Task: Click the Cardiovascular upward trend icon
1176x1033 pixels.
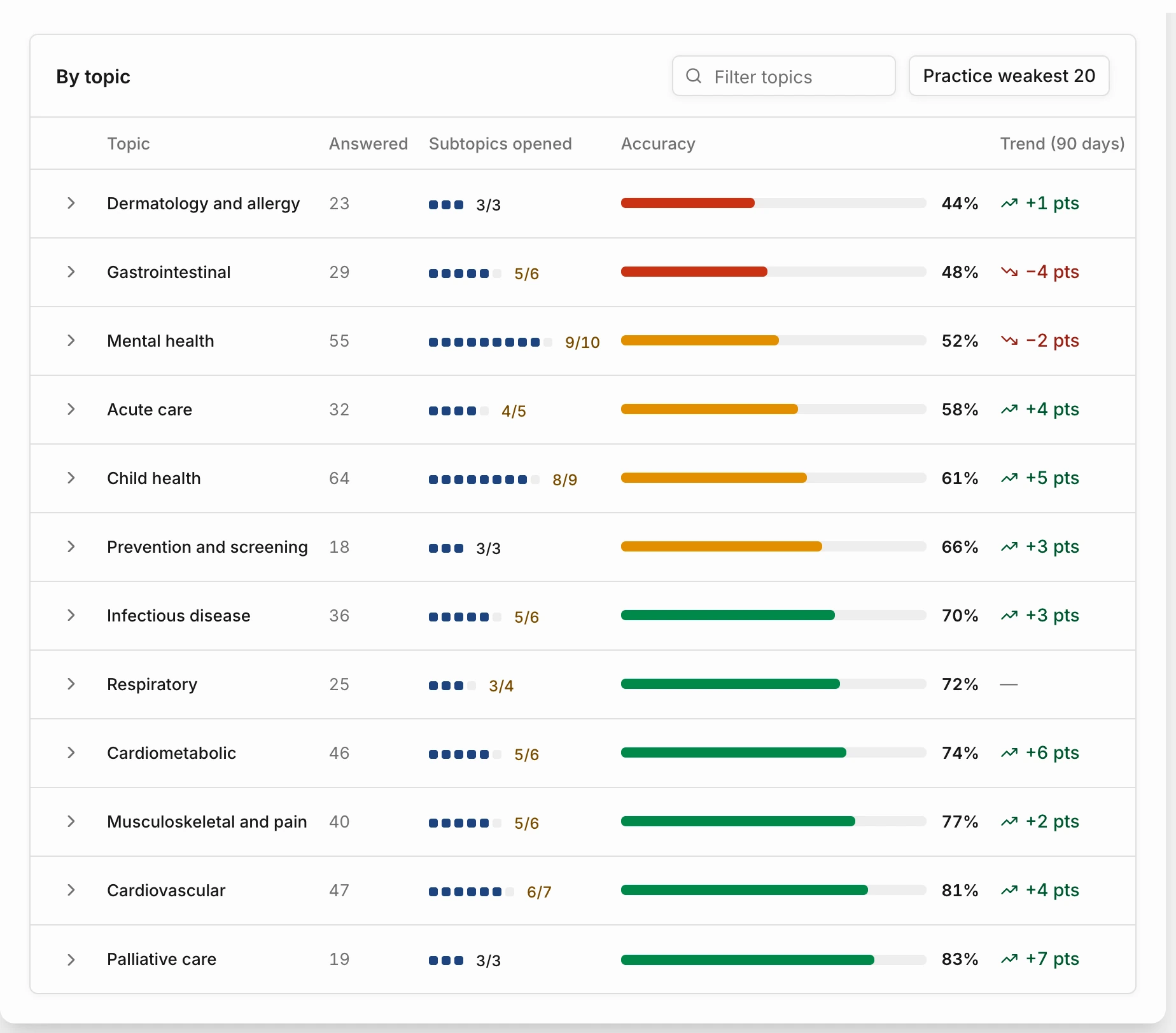Action: tap(1009, 891)
